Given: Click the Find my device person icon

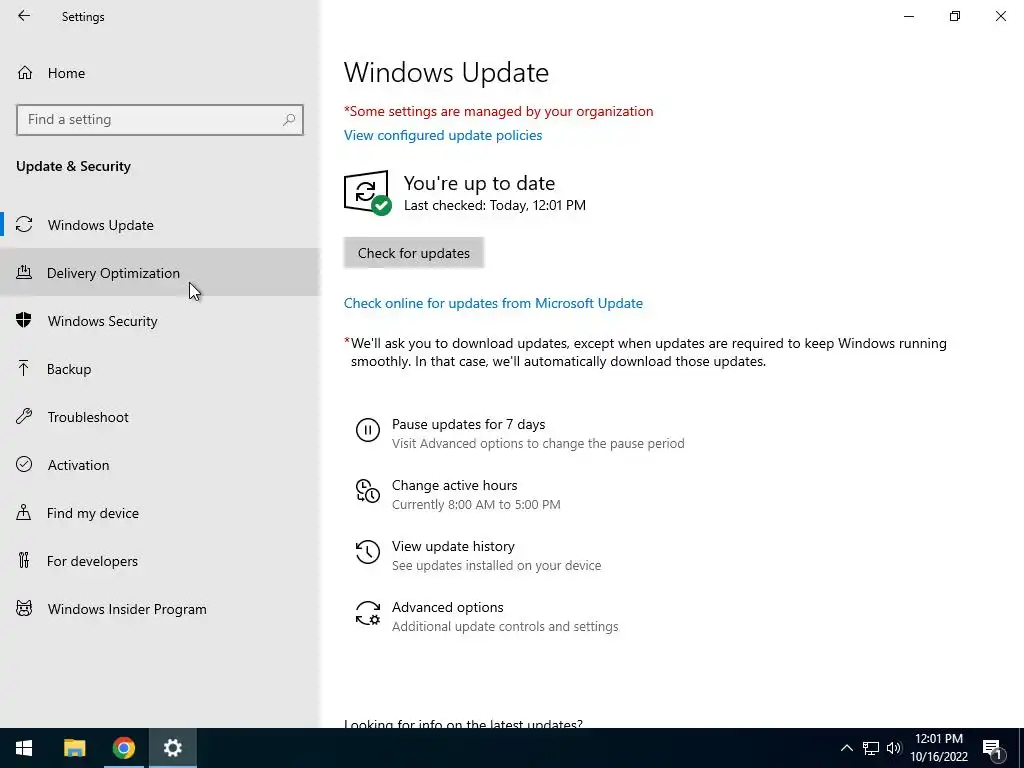Looking at the screenshot, I should coord(24,513).
